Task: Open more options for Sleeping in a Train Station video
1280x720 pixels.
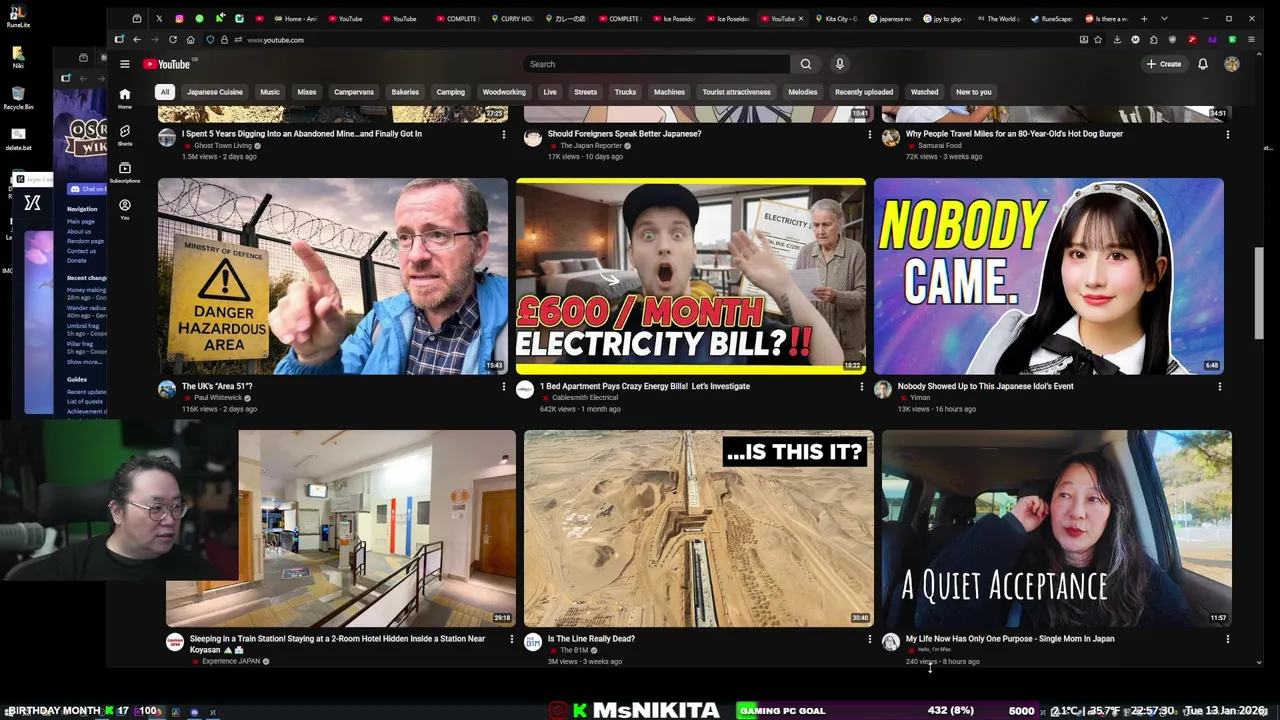Action: (511, 638)
